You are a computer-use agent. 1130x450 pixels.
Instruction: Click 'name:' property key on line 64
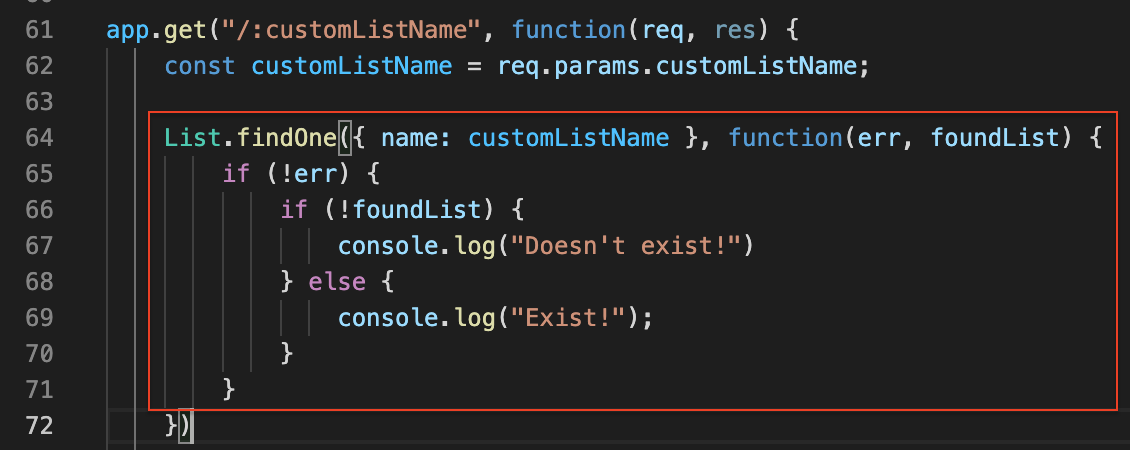click(417, 138)
